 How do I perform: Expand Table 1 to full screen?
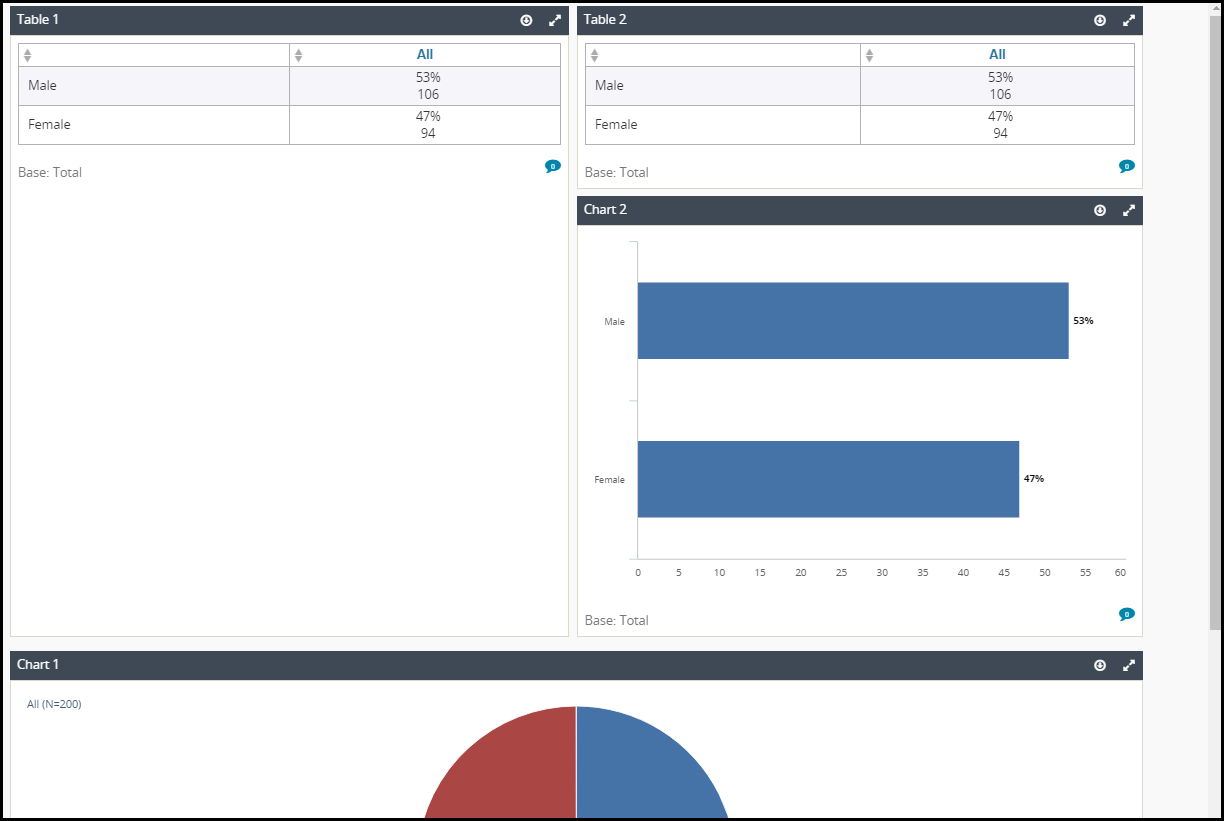555,20
